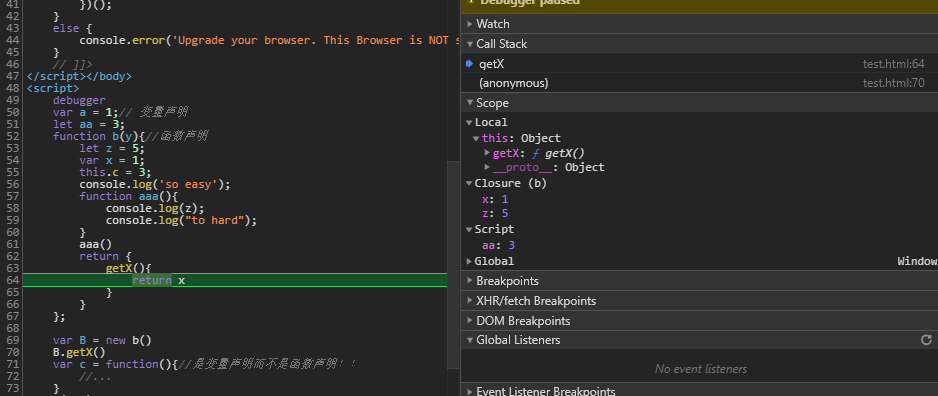Click the code editor vertical scrollbar

point(453,264)
